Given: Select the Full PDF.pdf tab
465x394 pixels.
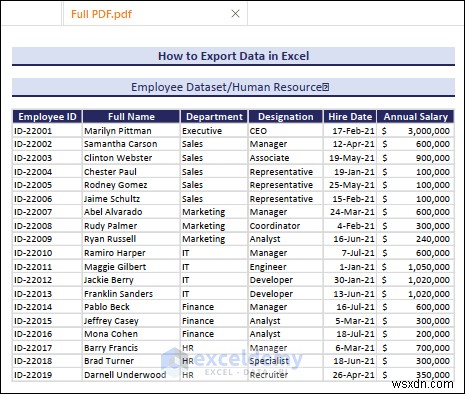Looking at the screenshot, I should [155, 14].
